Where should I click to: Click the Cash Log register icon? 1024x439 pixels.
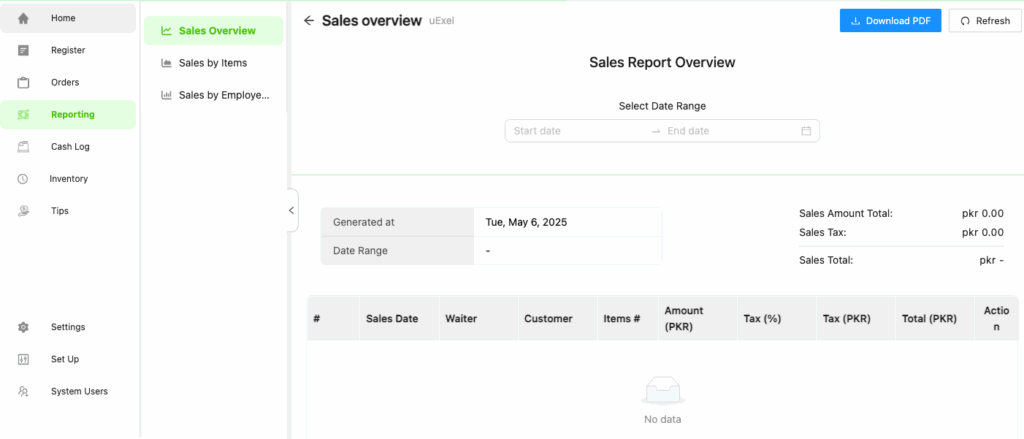pyautogui.click(x=24, y=146)
